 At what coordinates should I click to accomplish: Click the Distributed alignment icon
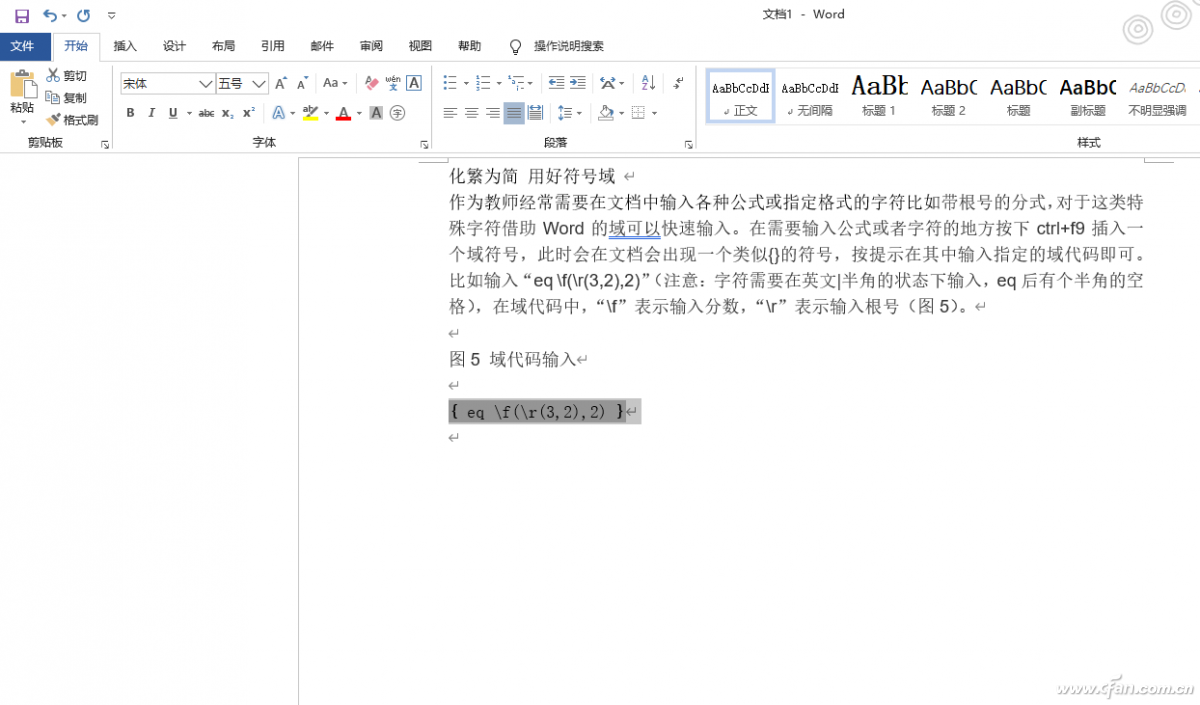(535, 113)
